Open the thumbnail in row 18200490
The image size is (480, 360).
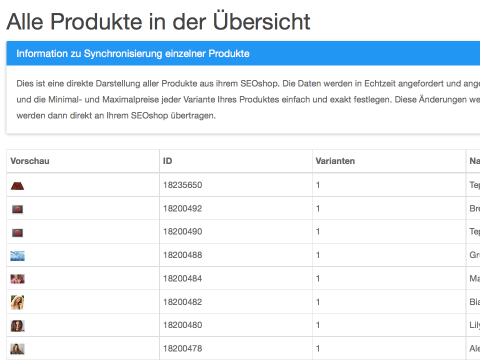17,232
